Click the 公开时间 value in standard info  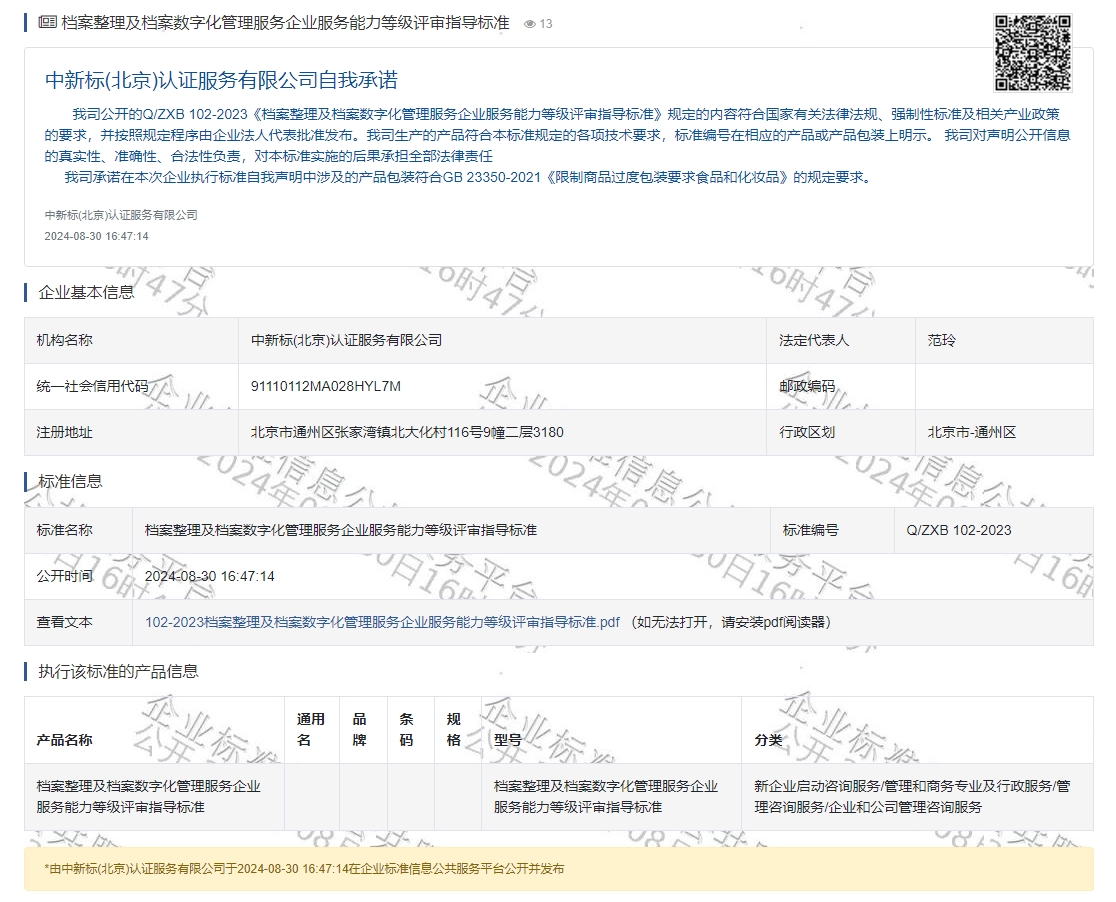[210, 576]
